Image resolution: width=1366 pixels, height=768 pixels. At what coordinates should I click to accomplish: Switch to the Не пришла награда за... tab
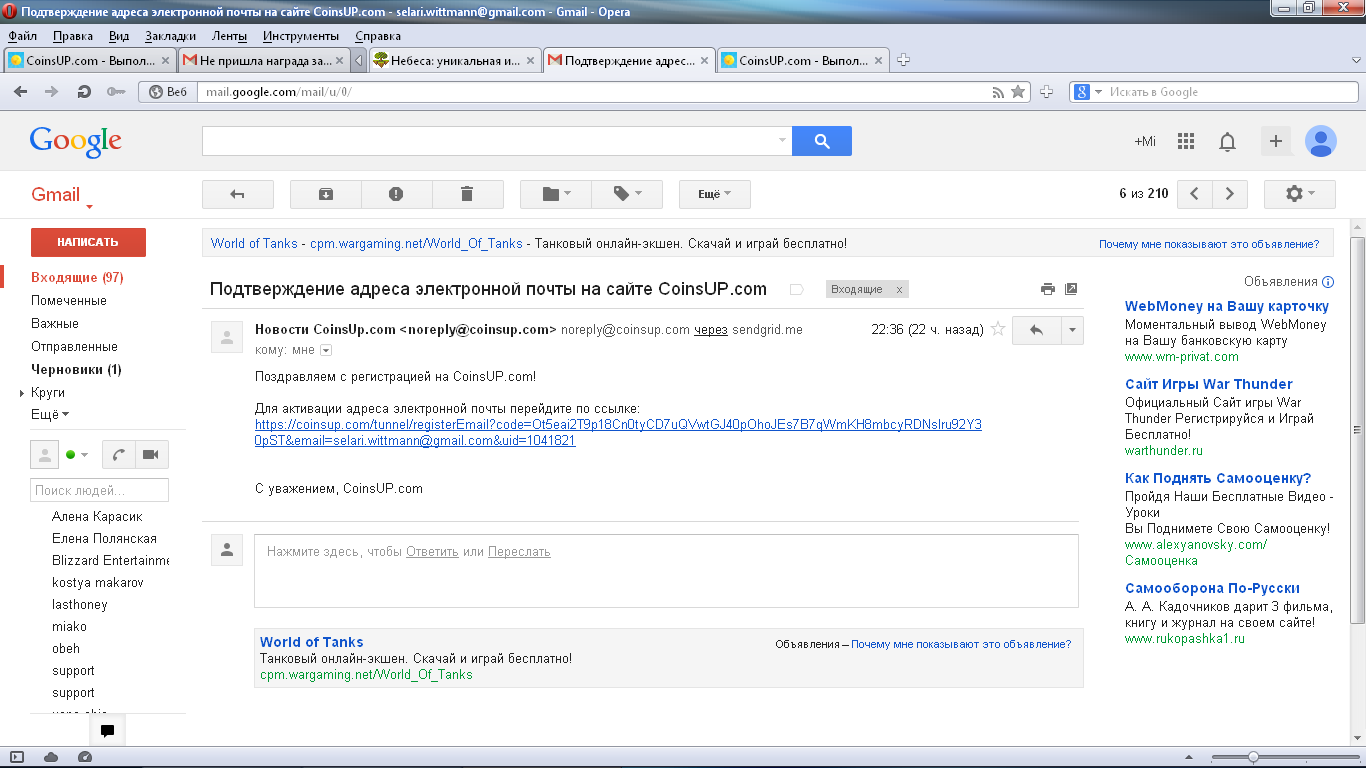262,60
